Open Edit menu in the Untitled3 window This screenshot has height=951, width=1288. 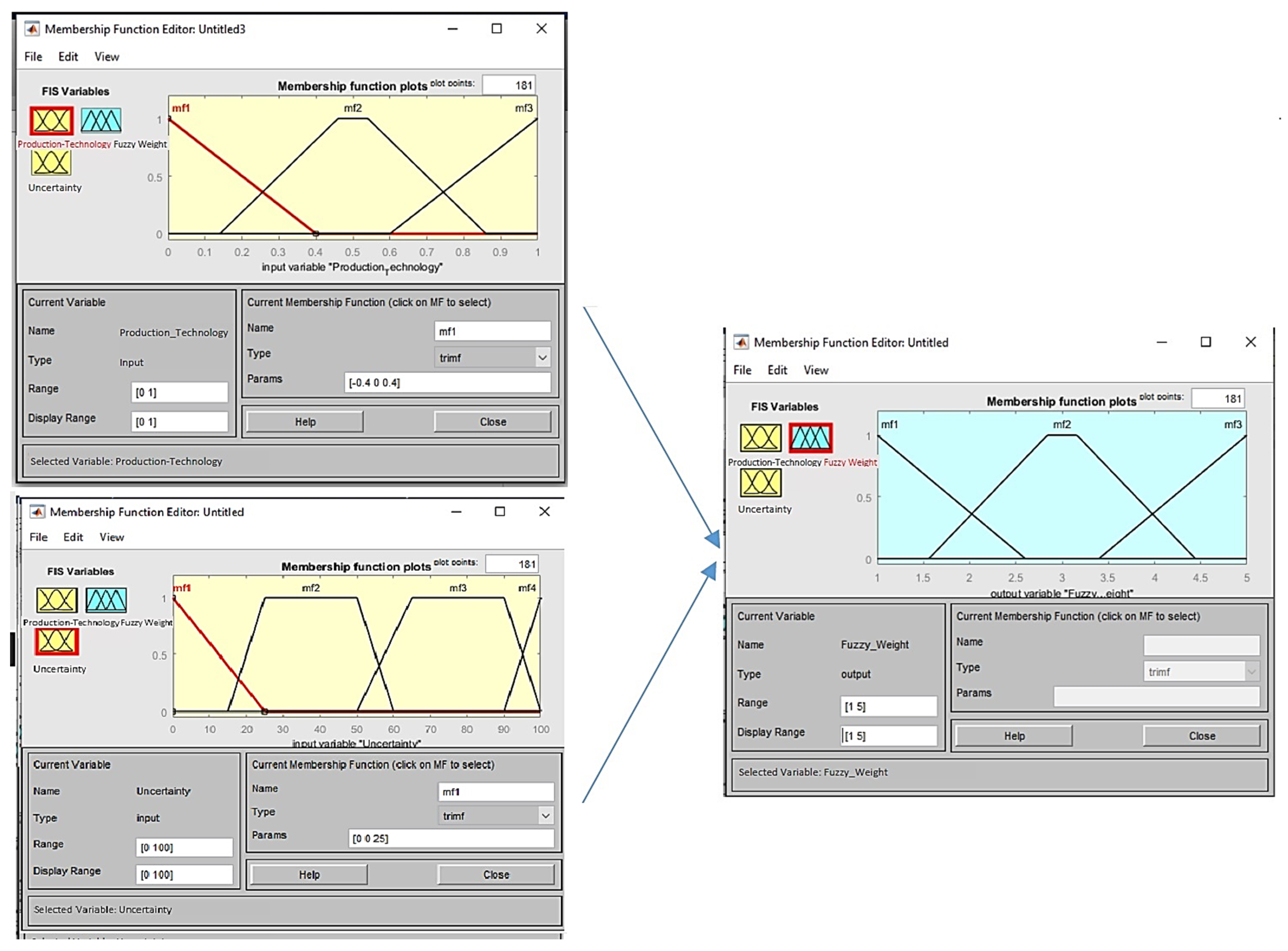point(68,57)
